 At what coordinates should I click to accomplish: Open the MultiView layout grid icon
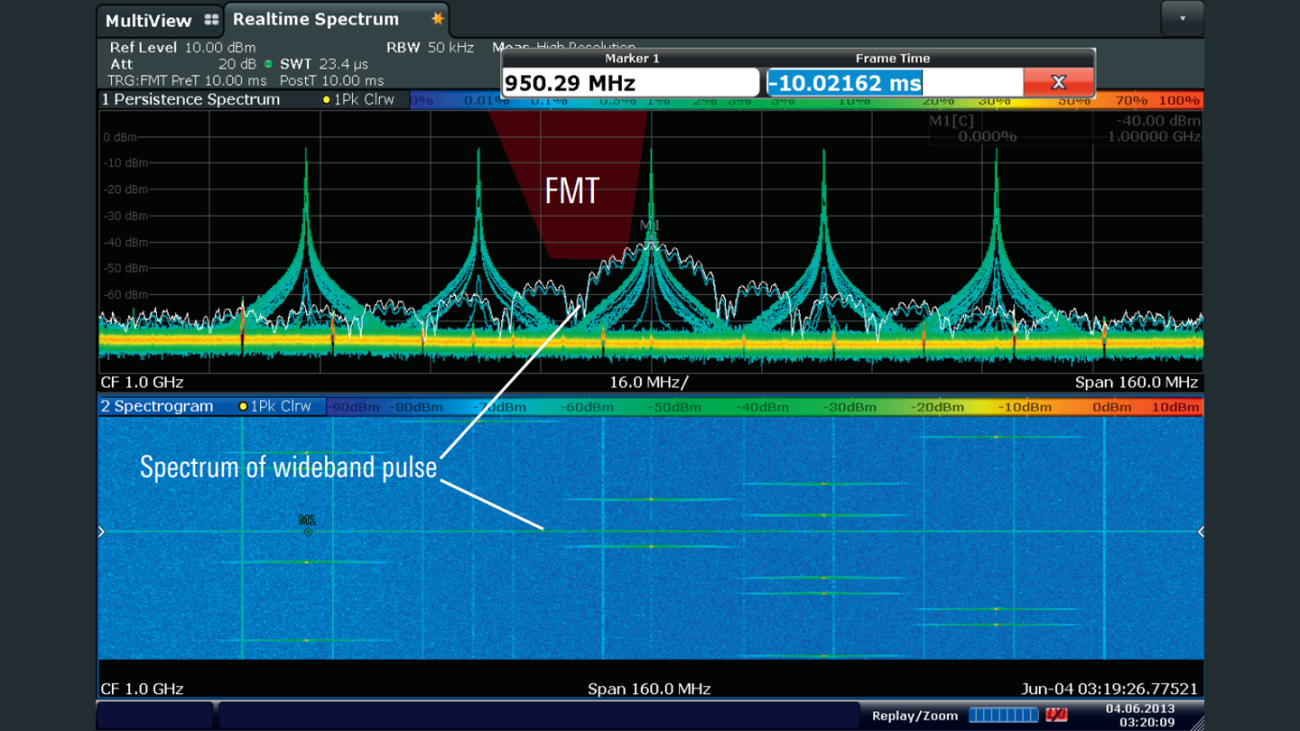(211, 19)
